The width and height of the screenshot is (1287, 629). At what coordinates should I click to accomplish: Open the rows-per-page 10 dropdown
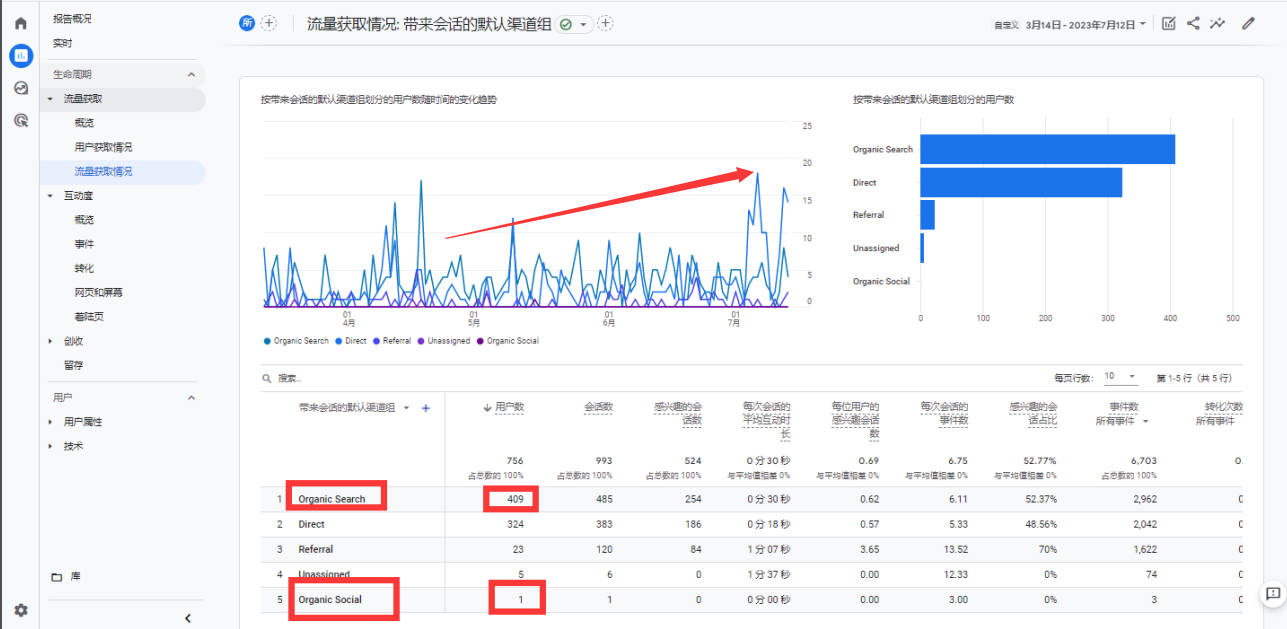pyautogui.click(x=1120, y=377)
